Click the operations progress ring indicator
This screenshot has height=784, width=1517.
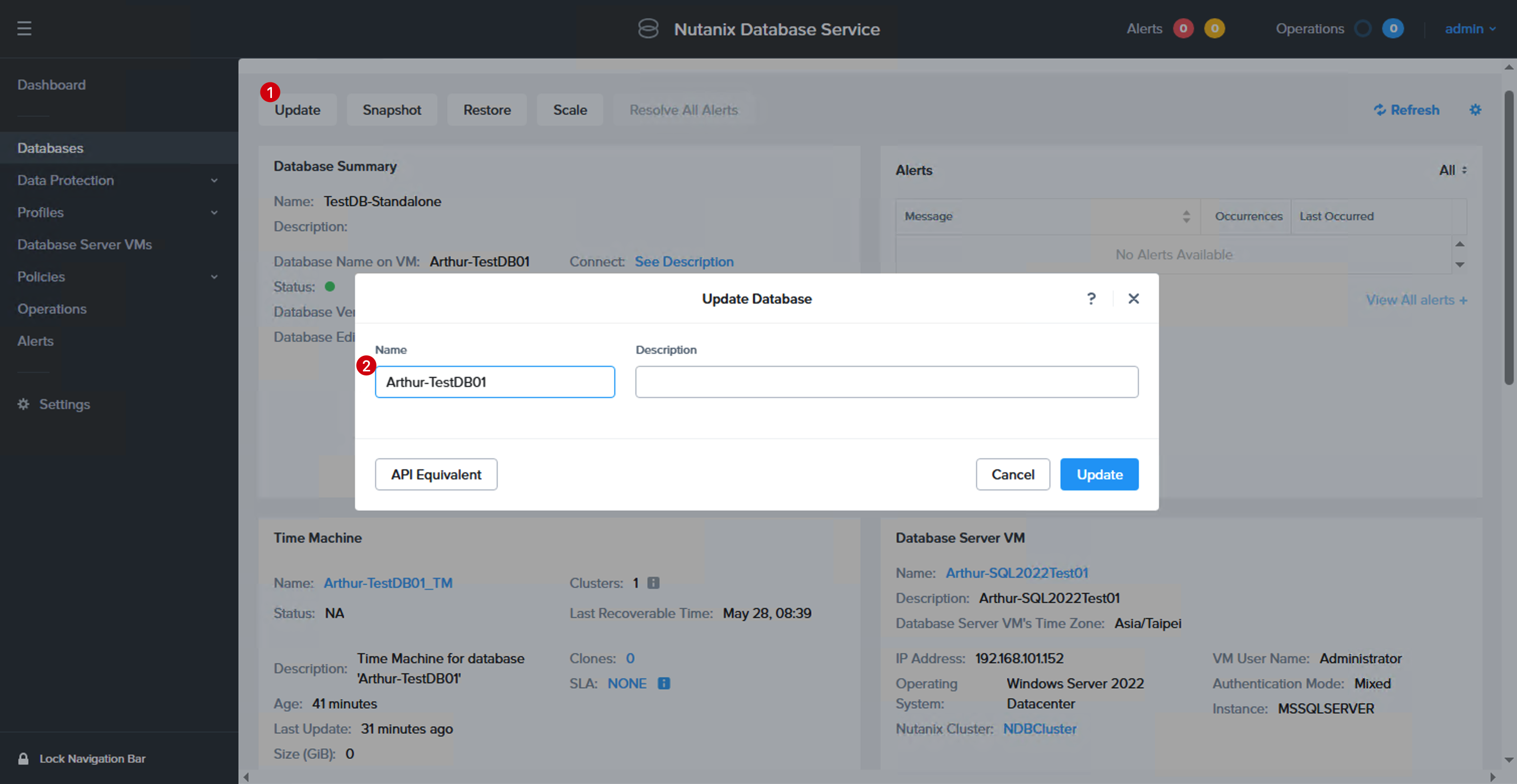click(1363, 28)
